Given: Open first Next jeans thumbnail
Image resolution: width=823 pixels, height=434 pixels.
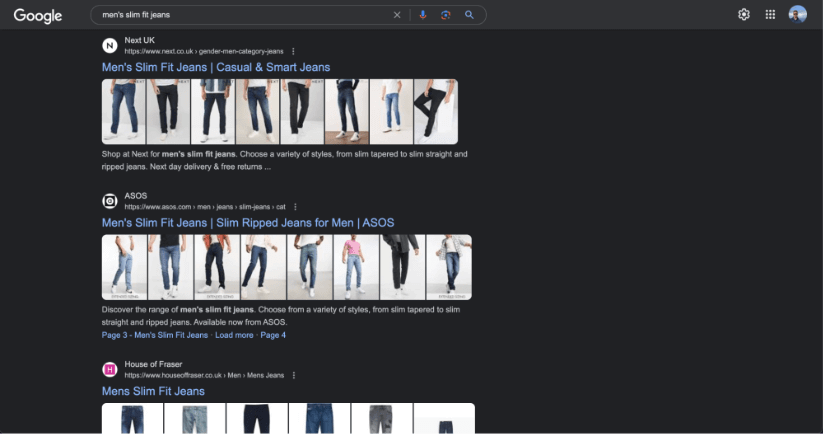Looking at the screenshot, I should pyautogui.click(x=123, y=112).
